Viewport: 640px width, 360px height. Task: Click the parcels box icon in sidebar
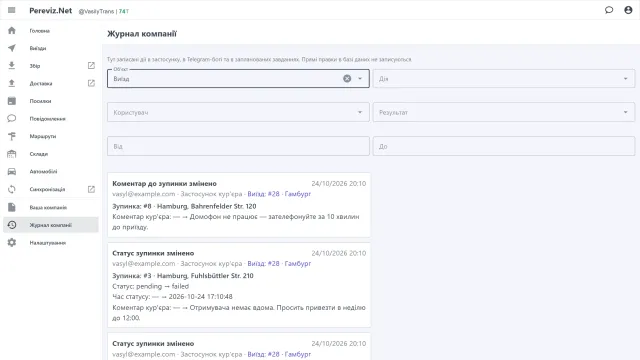point(12,101)
